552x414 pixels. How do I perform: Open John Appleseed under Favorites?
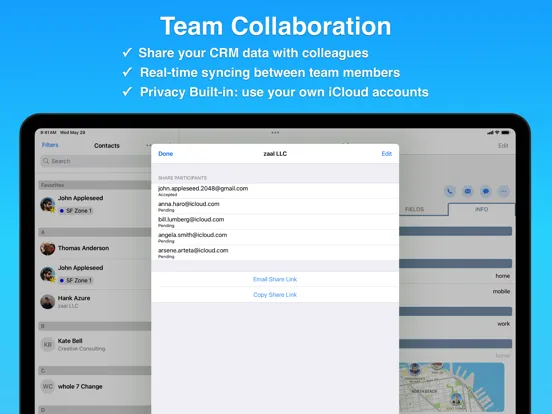coord(95,204)
